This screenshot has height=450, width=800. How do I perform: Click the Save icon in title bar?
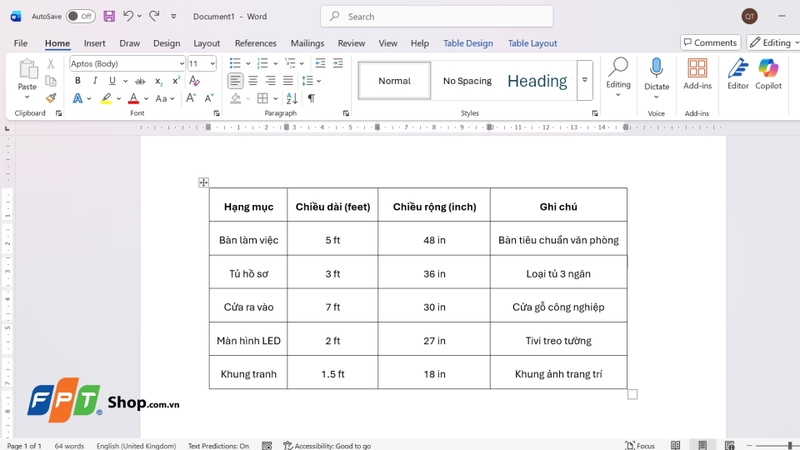(x=109, y=16)
